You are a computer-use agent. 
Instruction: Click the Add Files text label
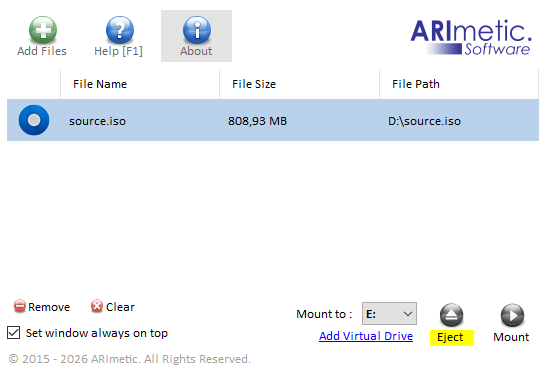click(x=42, y=51)
